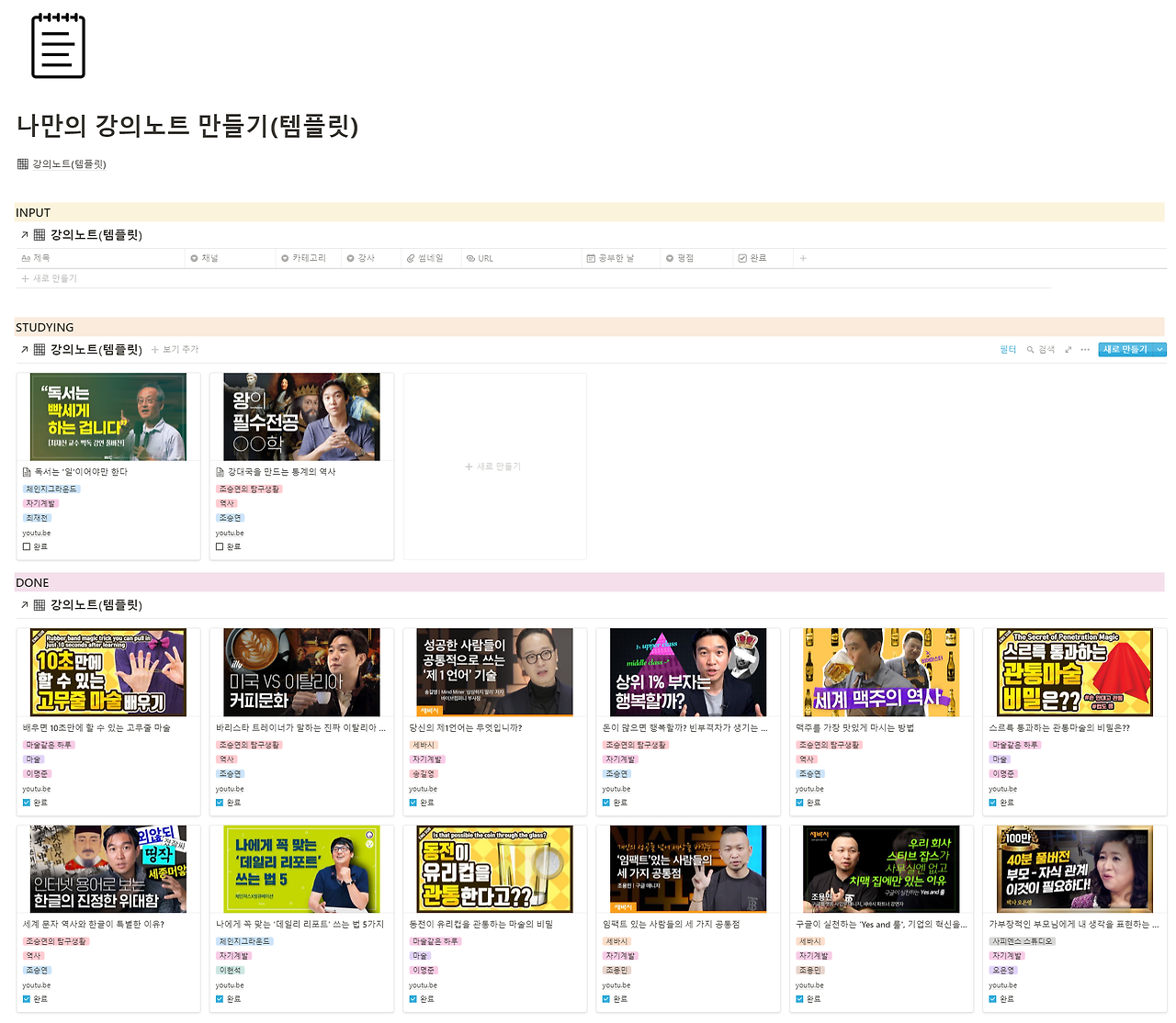Click the blue 새로 만들기 button

[1125, 350]
